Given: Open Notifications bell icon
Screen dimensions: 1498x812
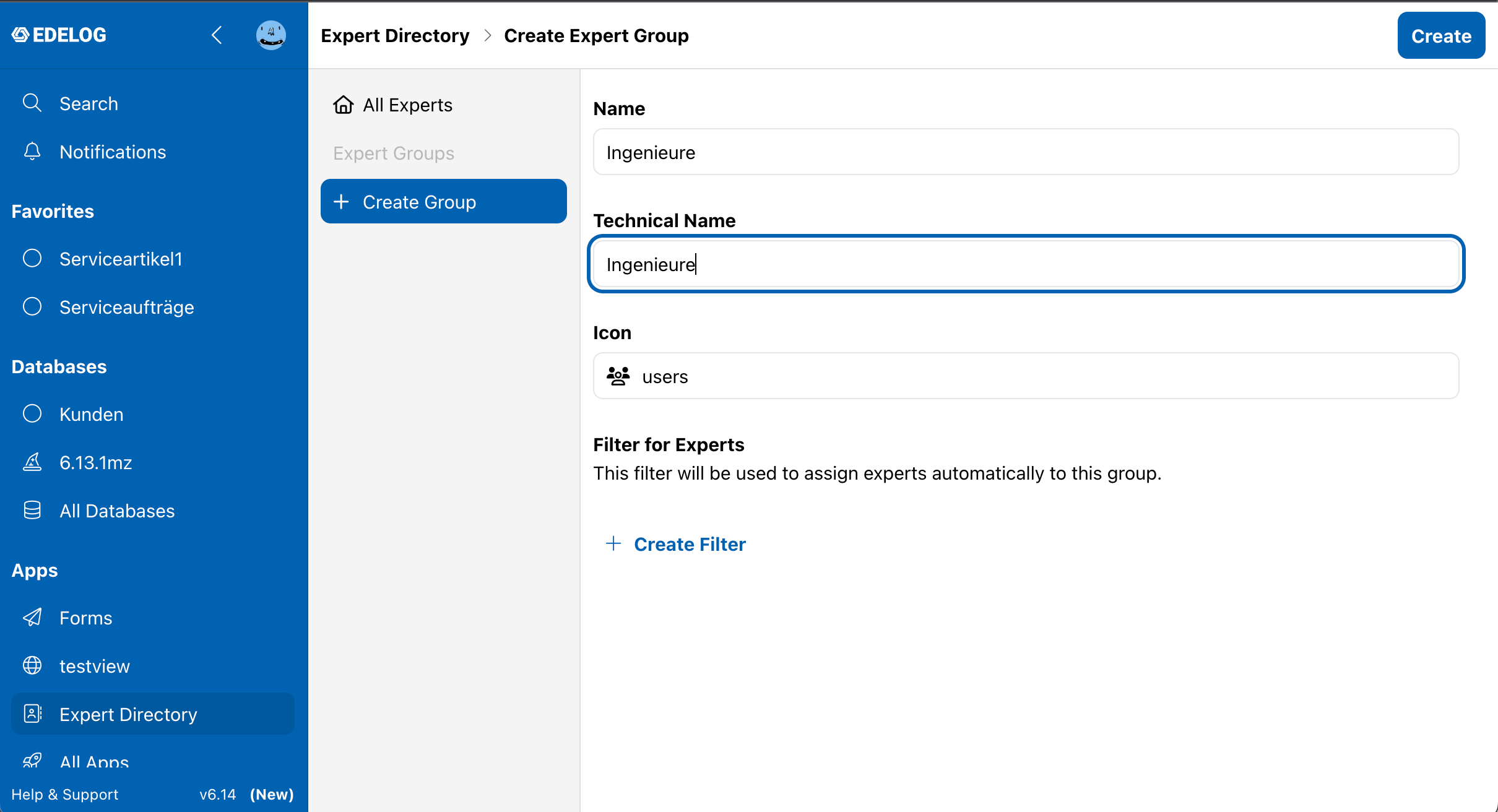Looking at the screenshot, I should [x=32, y=151].
